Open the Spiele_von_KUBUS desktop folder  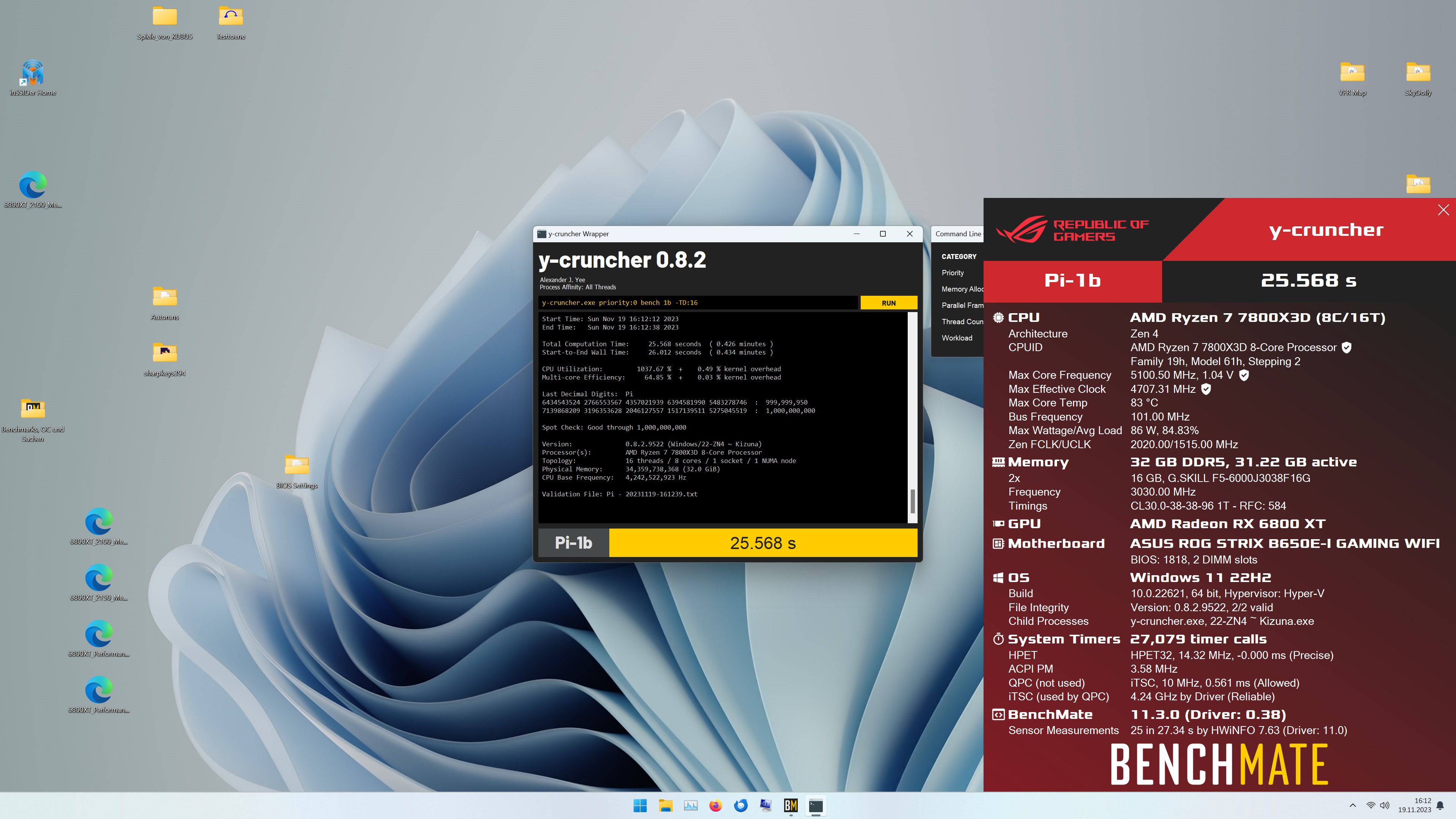coord(165,23)
